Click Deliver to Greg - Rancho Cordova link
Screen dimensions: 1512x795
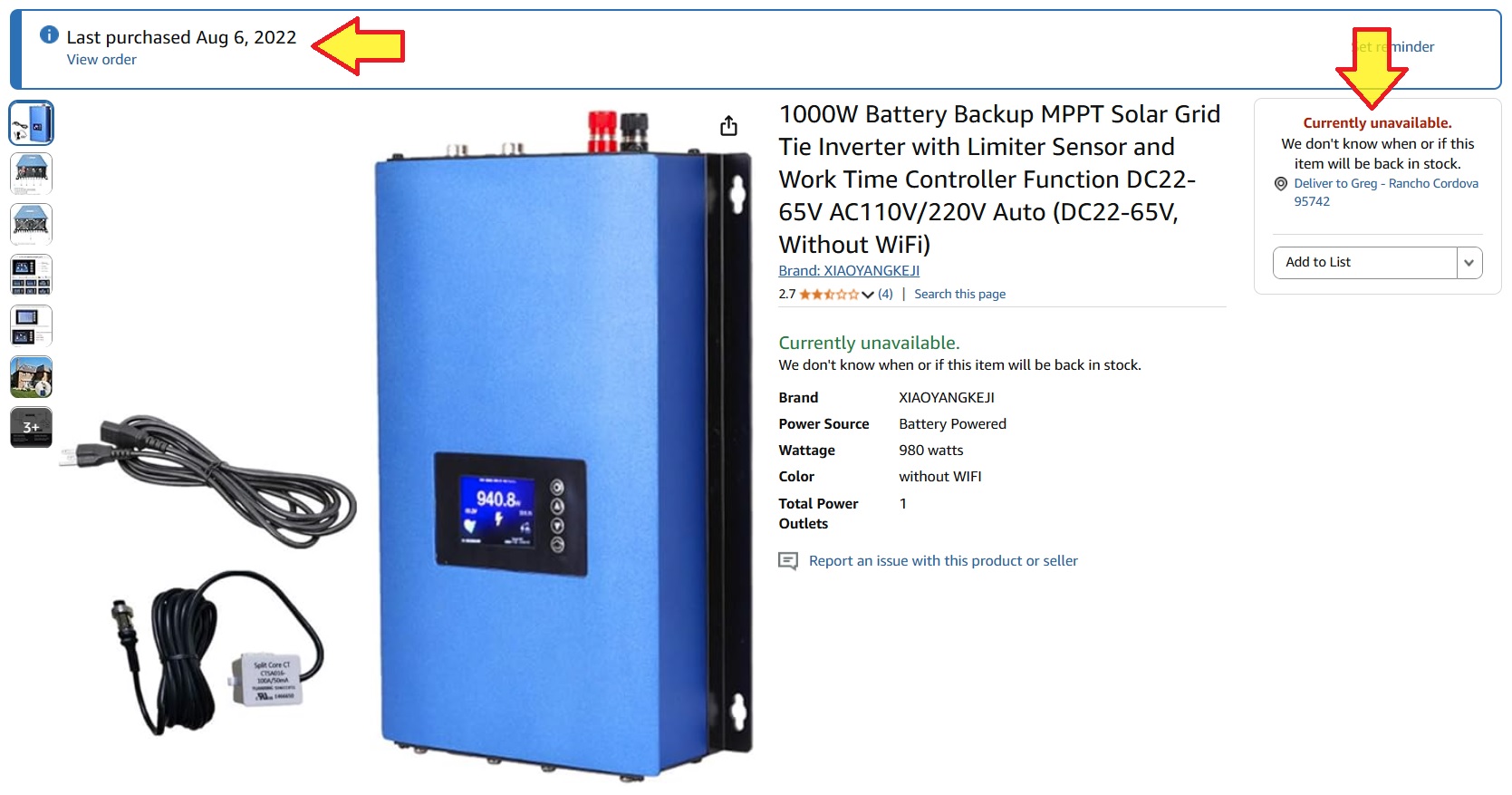1386,192
